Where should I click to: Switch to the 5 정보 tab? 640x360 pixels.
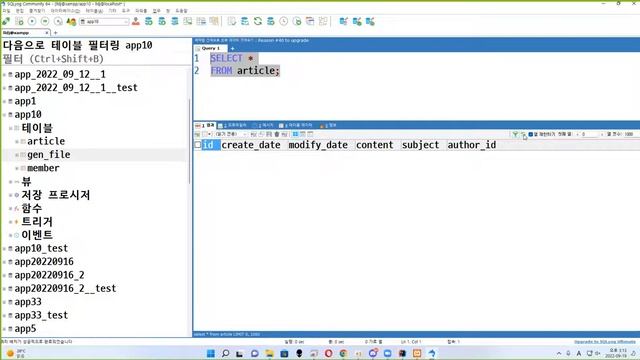click(x=328, y=125)
